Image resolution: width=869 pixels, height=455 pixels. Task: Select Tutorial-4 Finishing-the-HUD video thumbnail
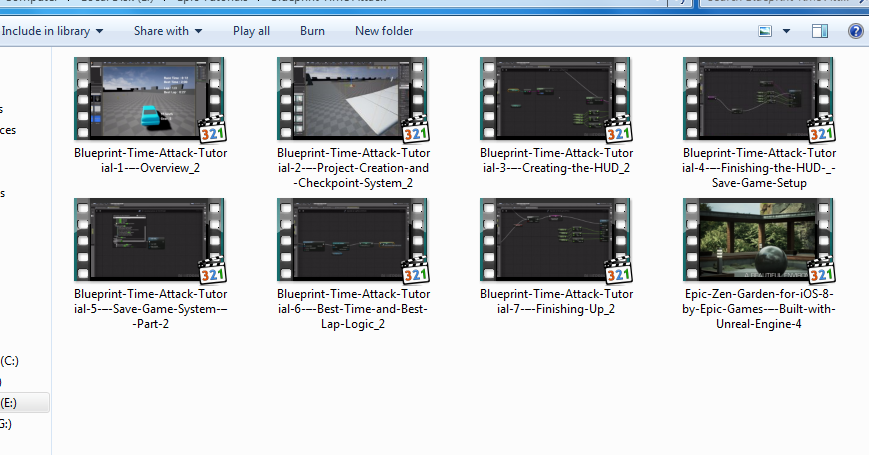click(758, 99)
